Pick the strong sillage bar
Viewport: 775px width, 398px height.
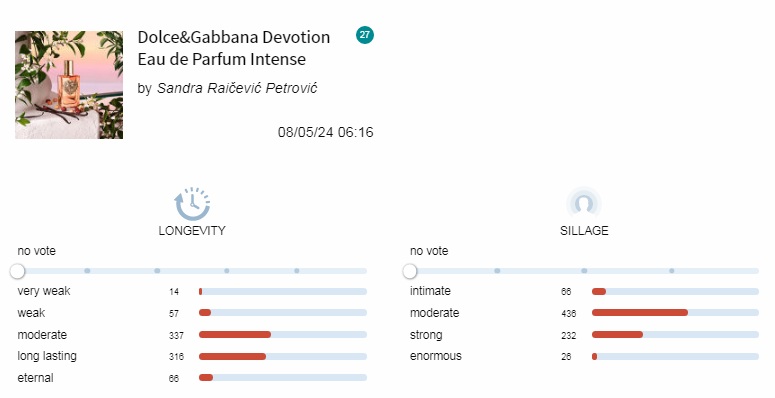click(x=675, y=335)
